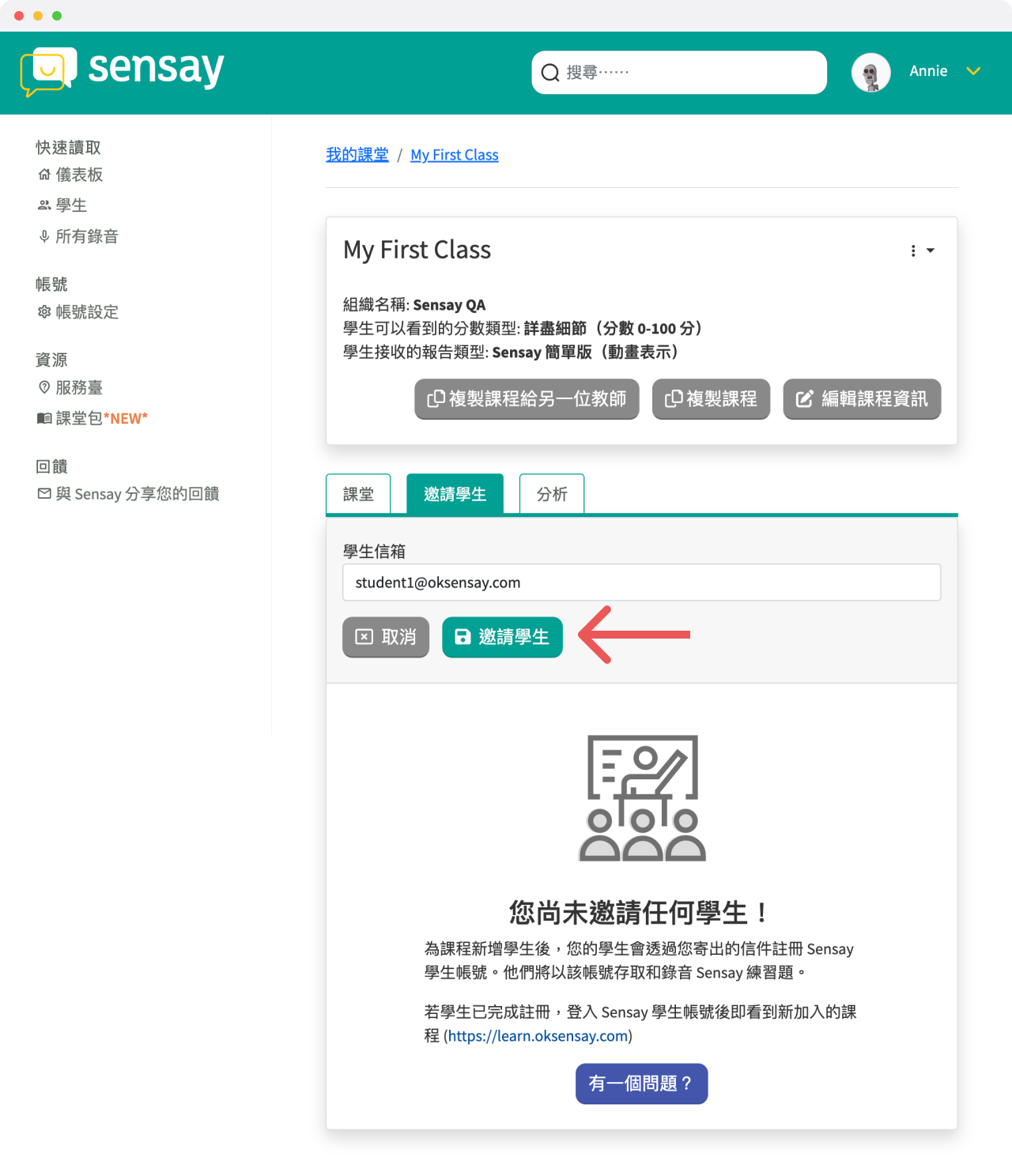Click the 資源 sidebar heading
Screen dimensions: 1012x1176
51,360
